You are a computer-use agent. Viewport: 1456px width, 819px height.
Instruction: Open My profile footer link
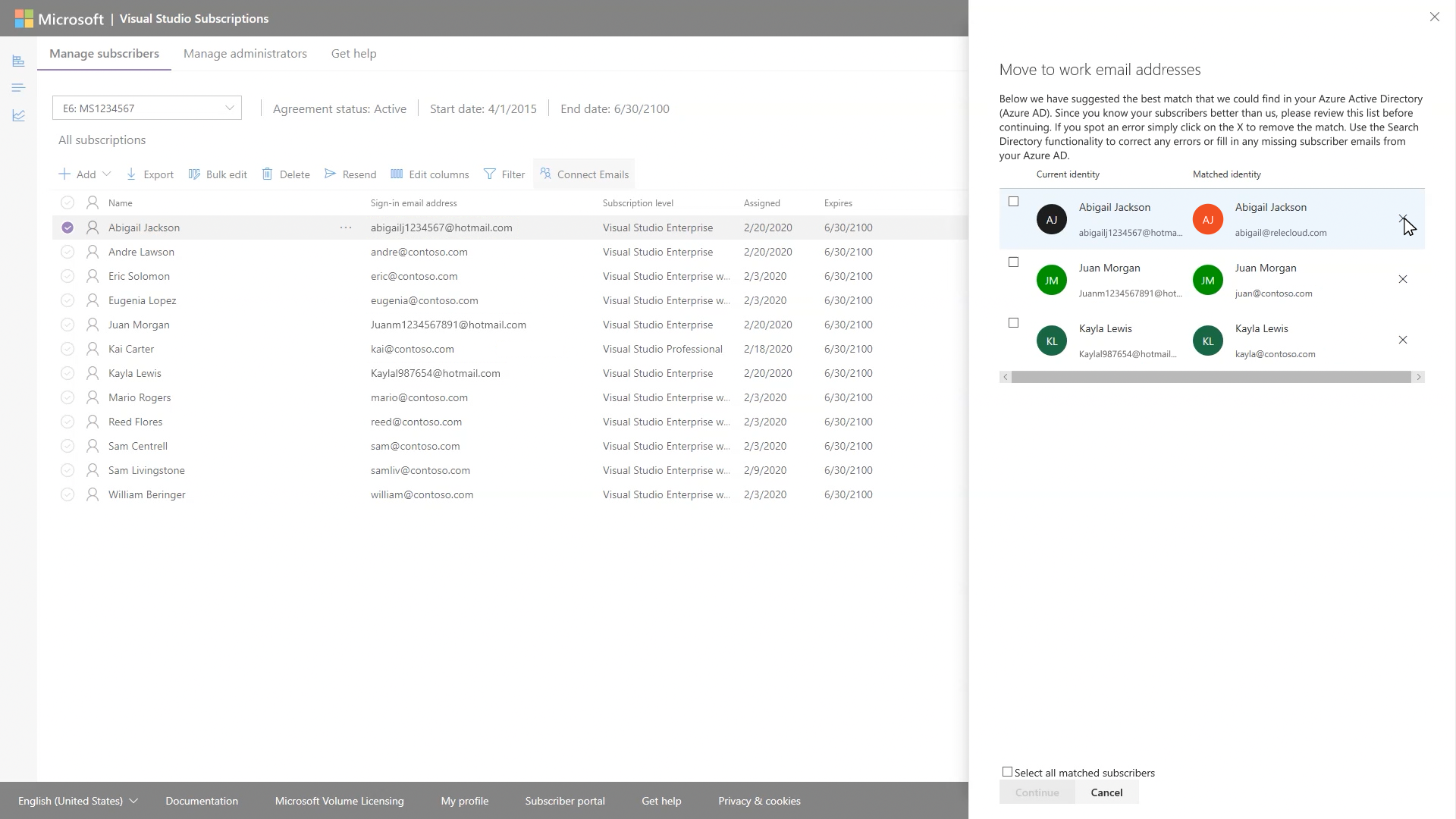(x=465, y=801)
